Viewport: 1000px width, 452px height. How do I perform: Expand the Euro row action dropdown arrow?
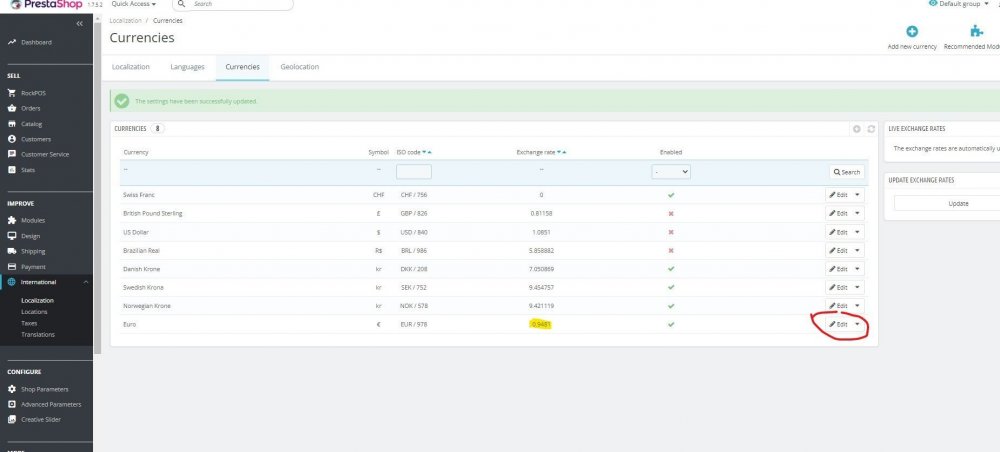[x=857, y=325]
